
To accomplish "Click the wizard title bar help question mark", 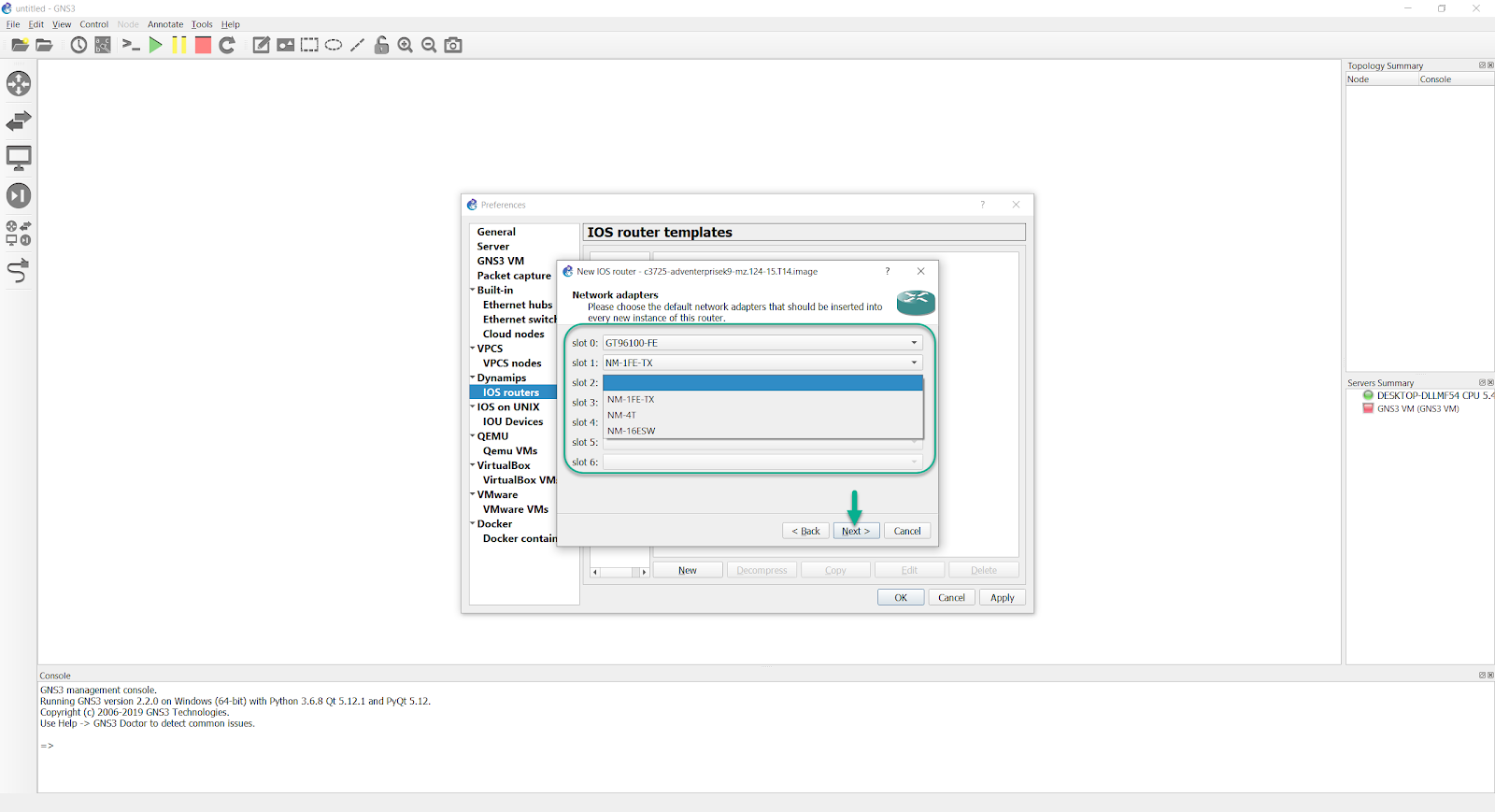I will point(888,271).
